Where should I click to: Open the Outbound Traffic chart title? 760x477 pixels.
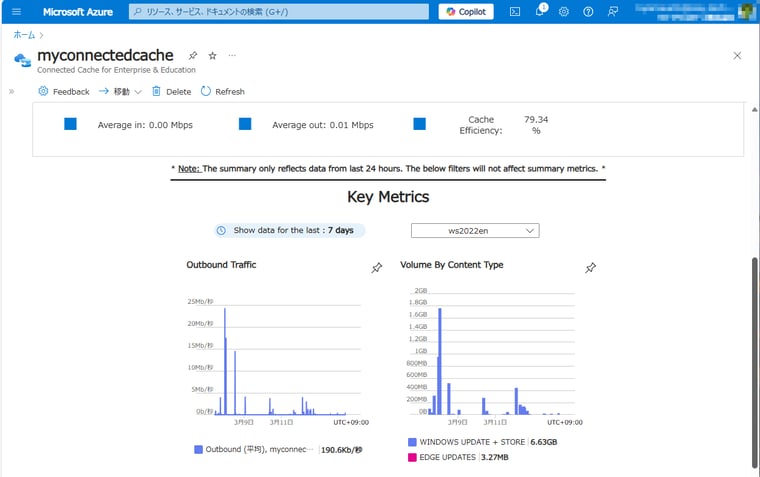(222, 265)
